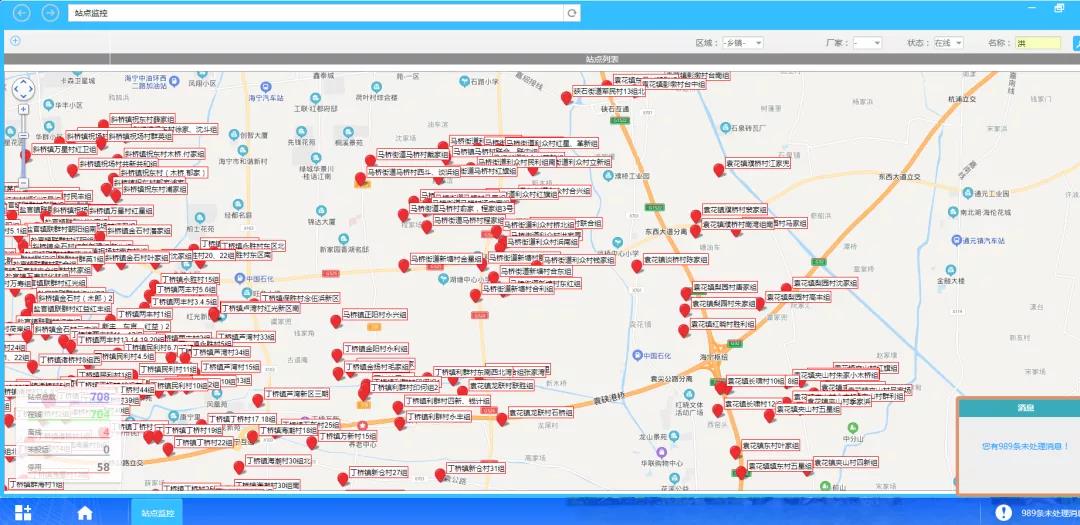Expand the 区域 township dropdown

coord(743,43)
